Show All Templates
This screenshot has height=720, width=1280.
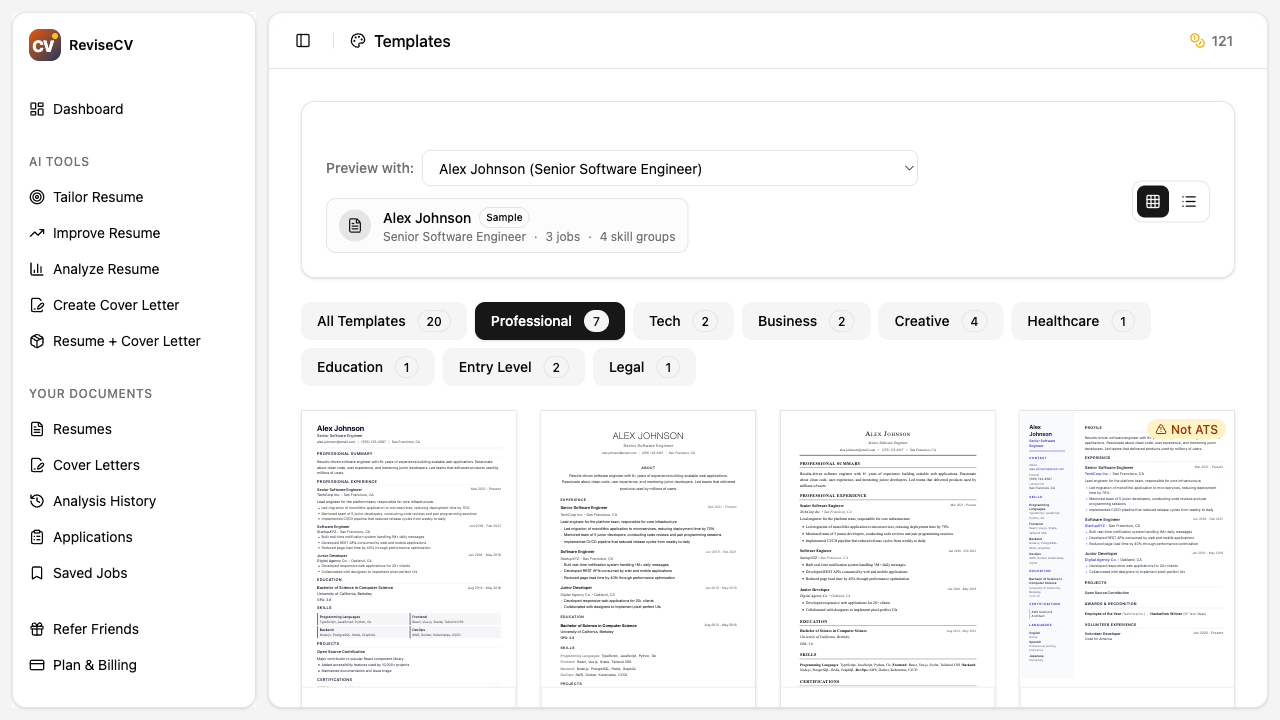(383, 321)
